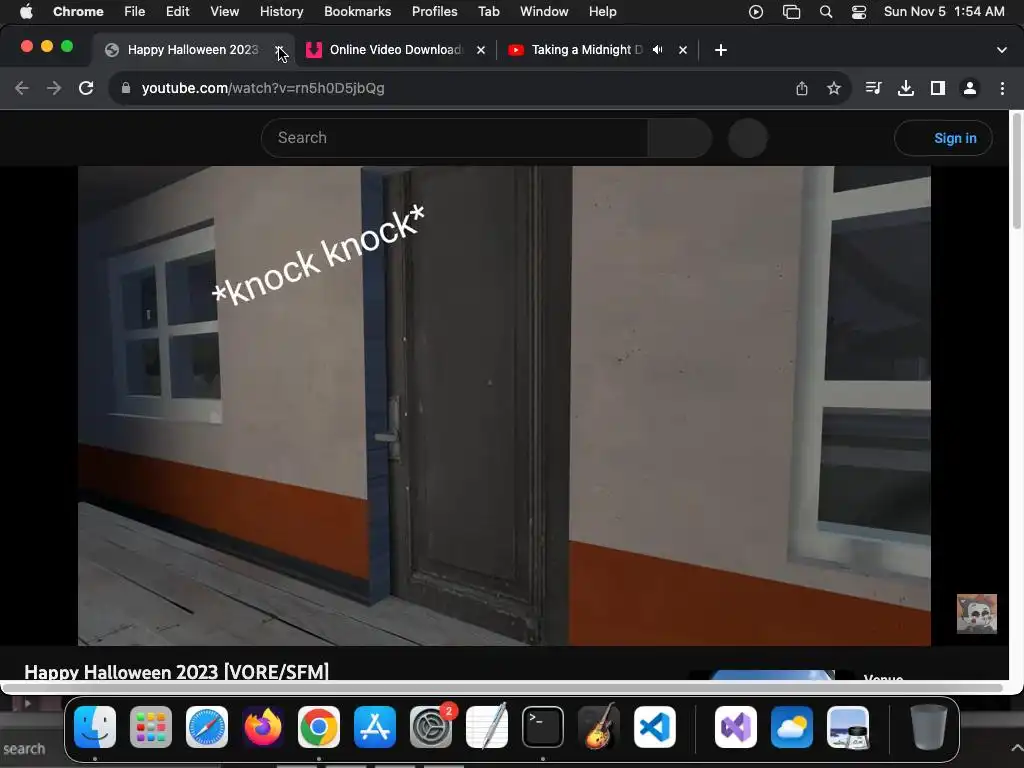This screenshot has height=768, width=1024.
Task: Expand the tab search chevron
Action: [x=1002, y=50]
